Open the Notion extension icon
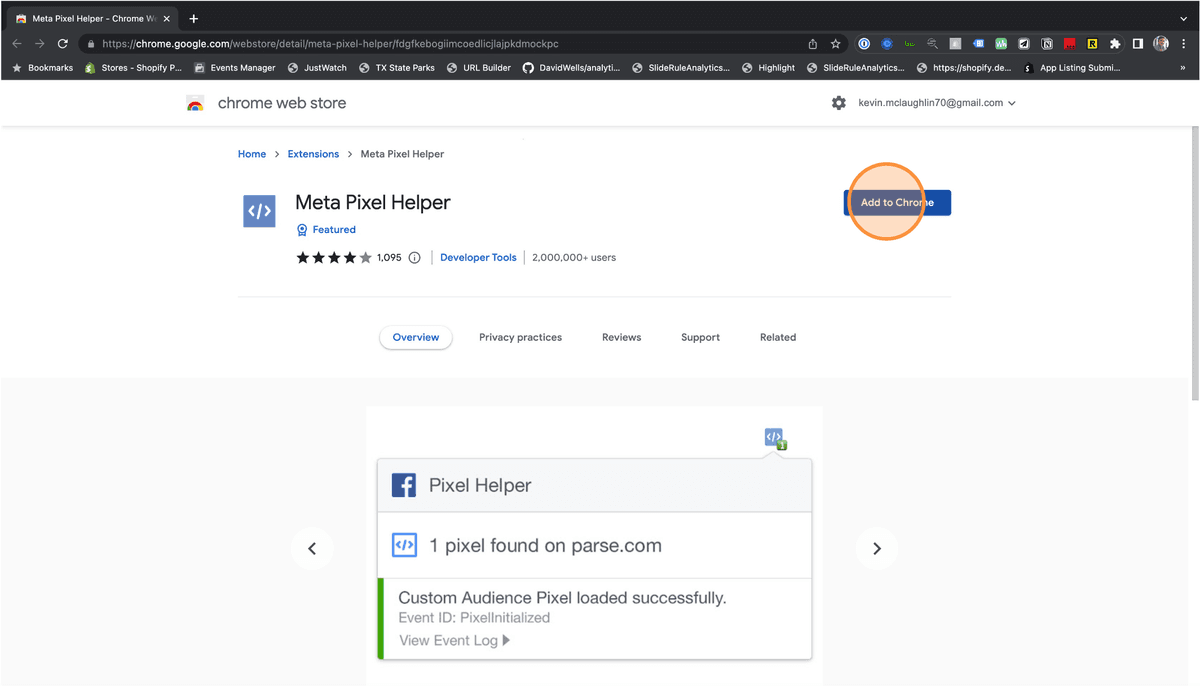This screenshot has height=696, width=1200. click(1047, 44)
